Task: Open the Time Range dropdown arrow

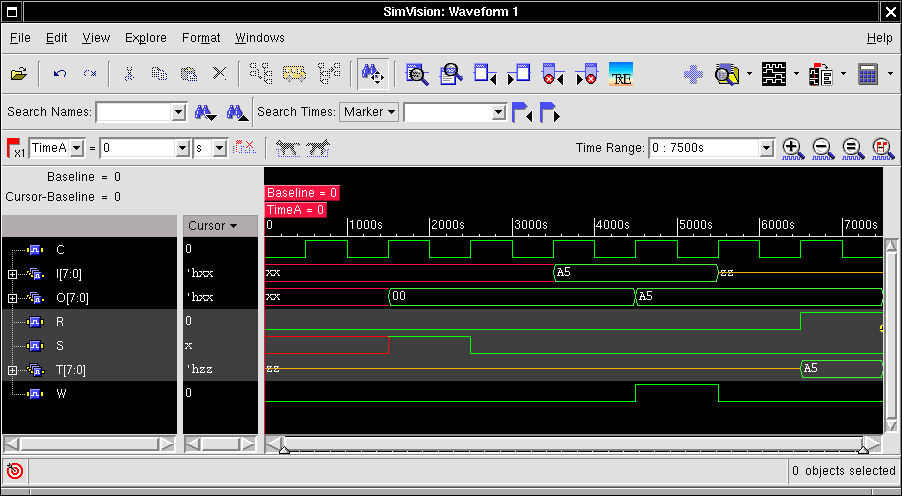Action: pyautogui.click(x=767, y=148)
